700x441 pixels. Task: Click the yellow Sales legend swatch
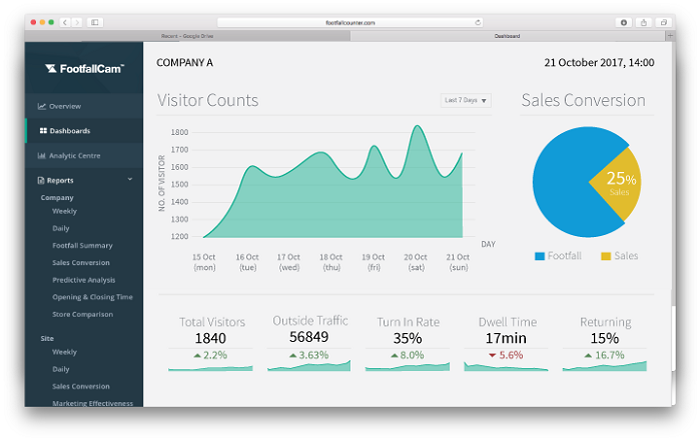[605, 257]
